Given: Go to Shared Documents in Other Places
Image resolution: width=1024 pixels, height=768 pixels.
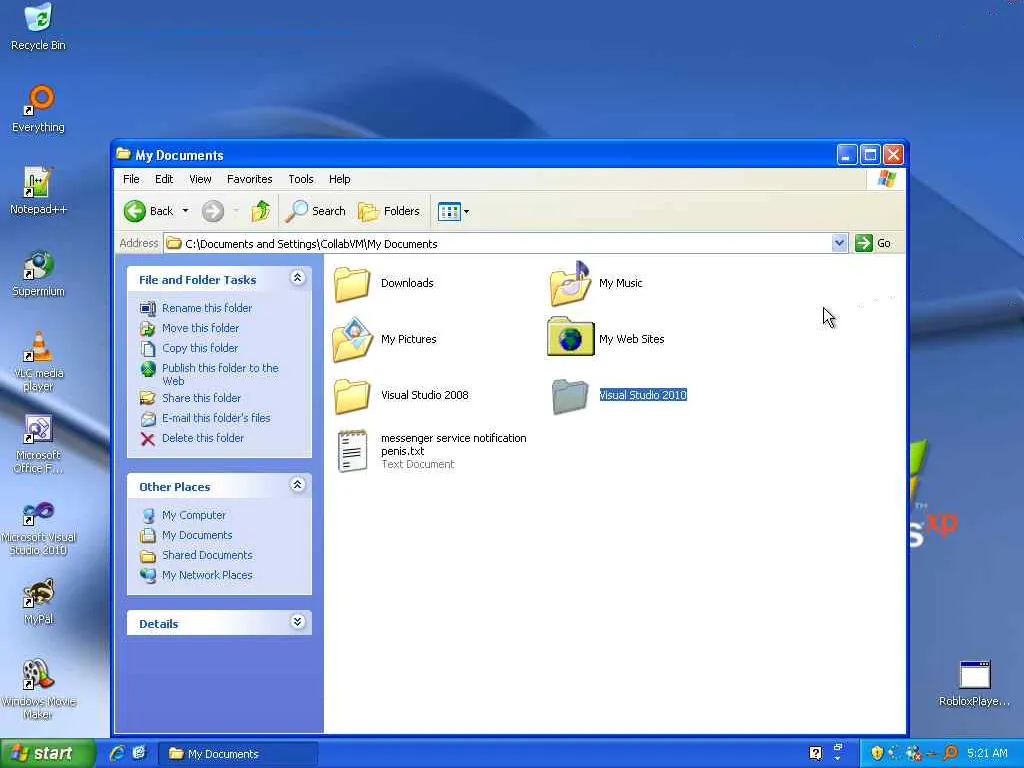Looking at the screenshot, I should pyautogui.click(x=207, y=555).
